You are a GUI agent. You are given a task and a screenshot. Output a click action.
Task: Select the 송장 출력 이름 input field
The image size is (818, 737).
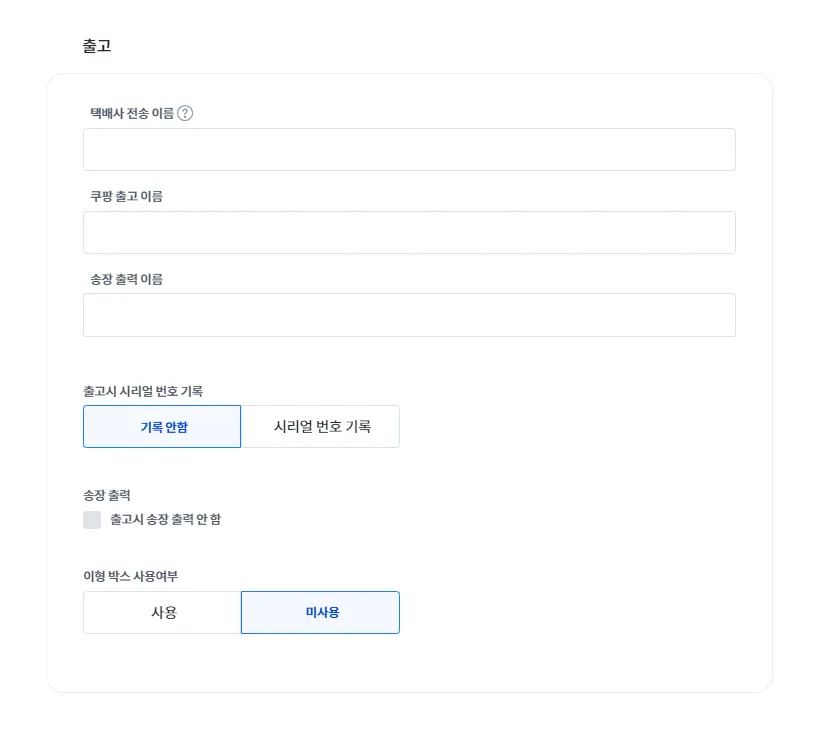point(409,315)
